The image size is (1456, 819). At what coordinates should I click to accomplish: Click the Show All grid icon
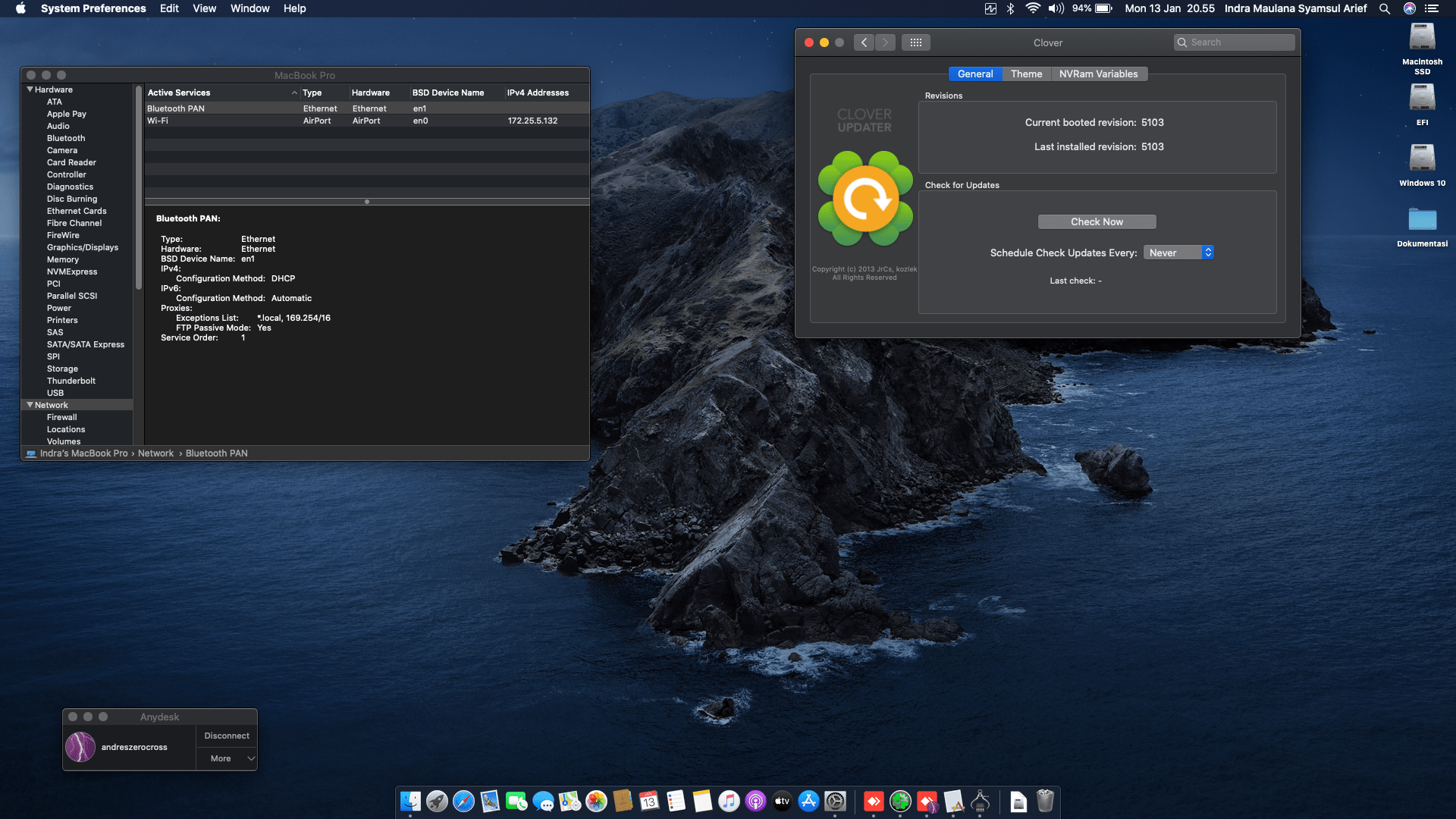(915, 42)
